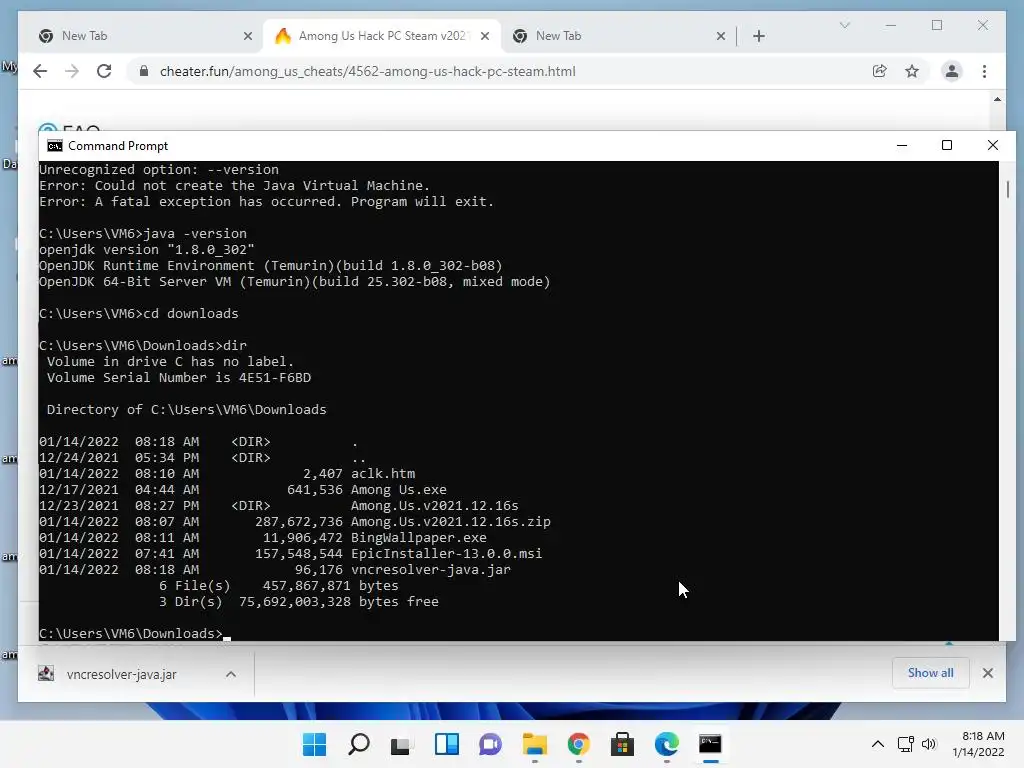
Task: Open Microsoft Edge from taskbar
Action: [666, 744]
